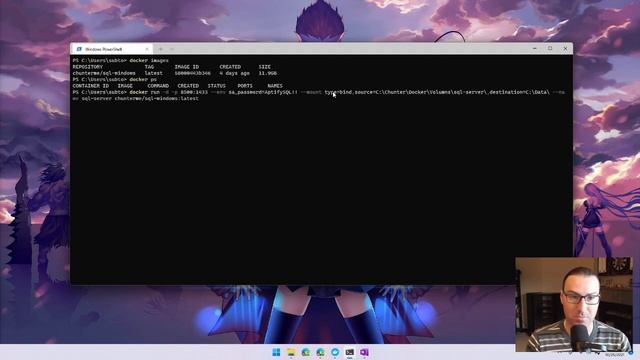Screen dimensions: 640x360
Task: Open a new terminal tab with plus button
Action: 161,49
